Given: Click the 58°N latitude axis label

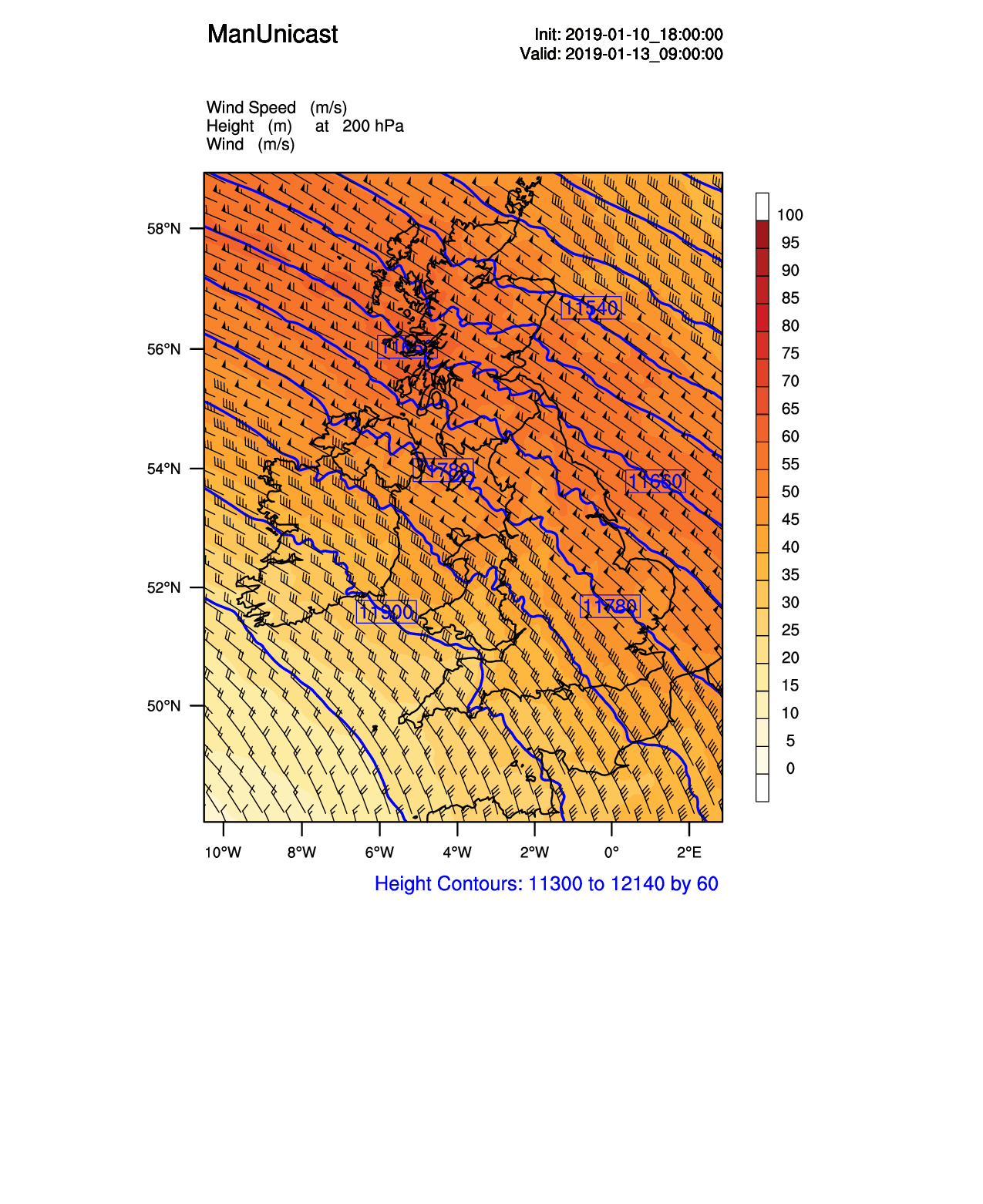Looking at the screenshot, I should pyautogui.click(x=164, y=228).
